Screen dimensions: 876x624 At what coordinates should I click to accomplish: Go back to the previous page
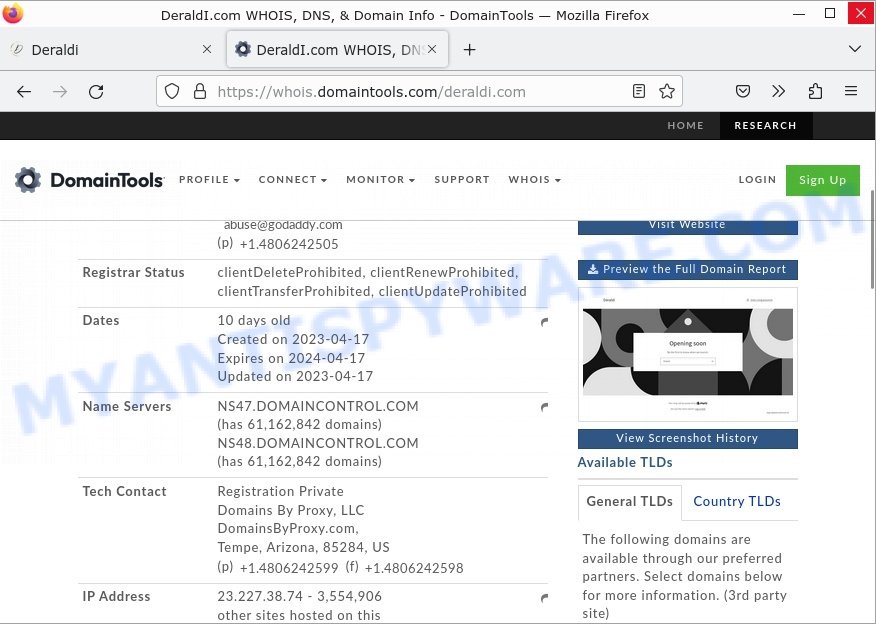24,92
